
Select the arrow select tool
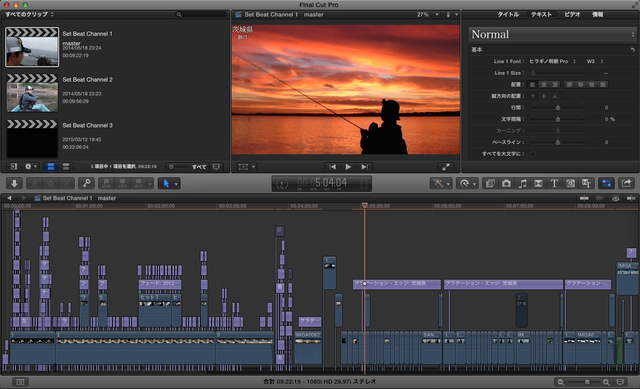[x=166, y=184]
